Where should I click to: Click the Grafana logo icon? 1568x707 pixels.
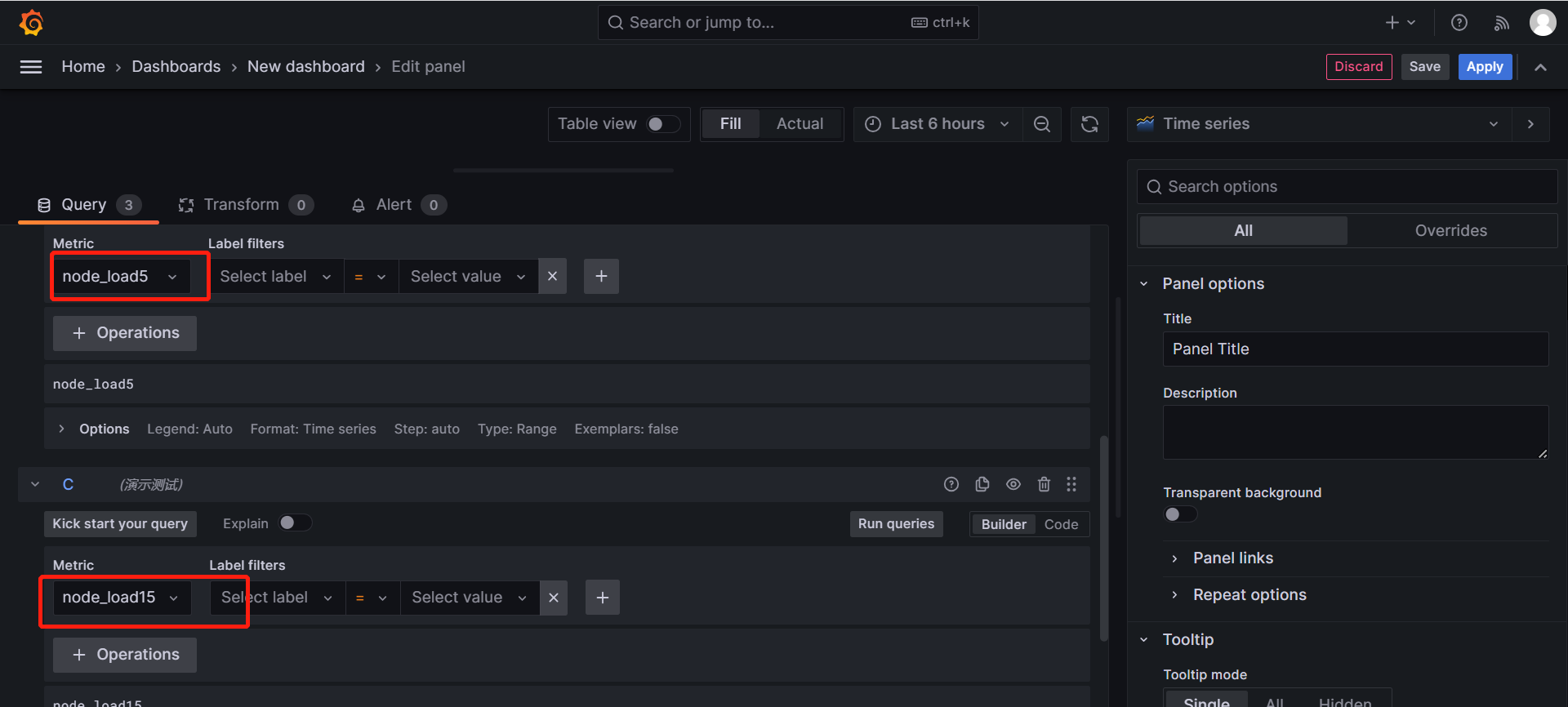(31, 23)
